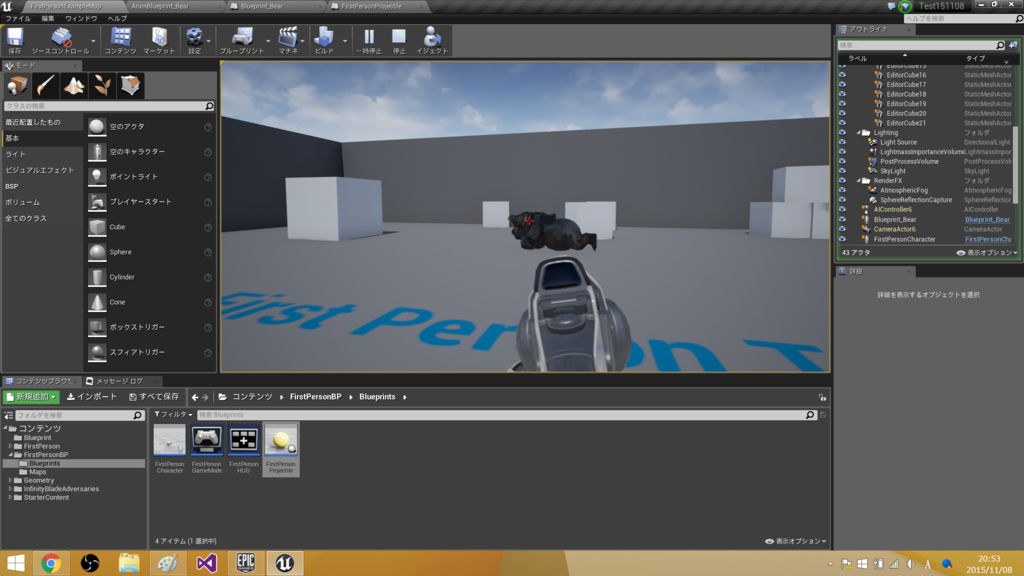Open Matinee (マチネ) toolbar icon

(x=288, y=40)
